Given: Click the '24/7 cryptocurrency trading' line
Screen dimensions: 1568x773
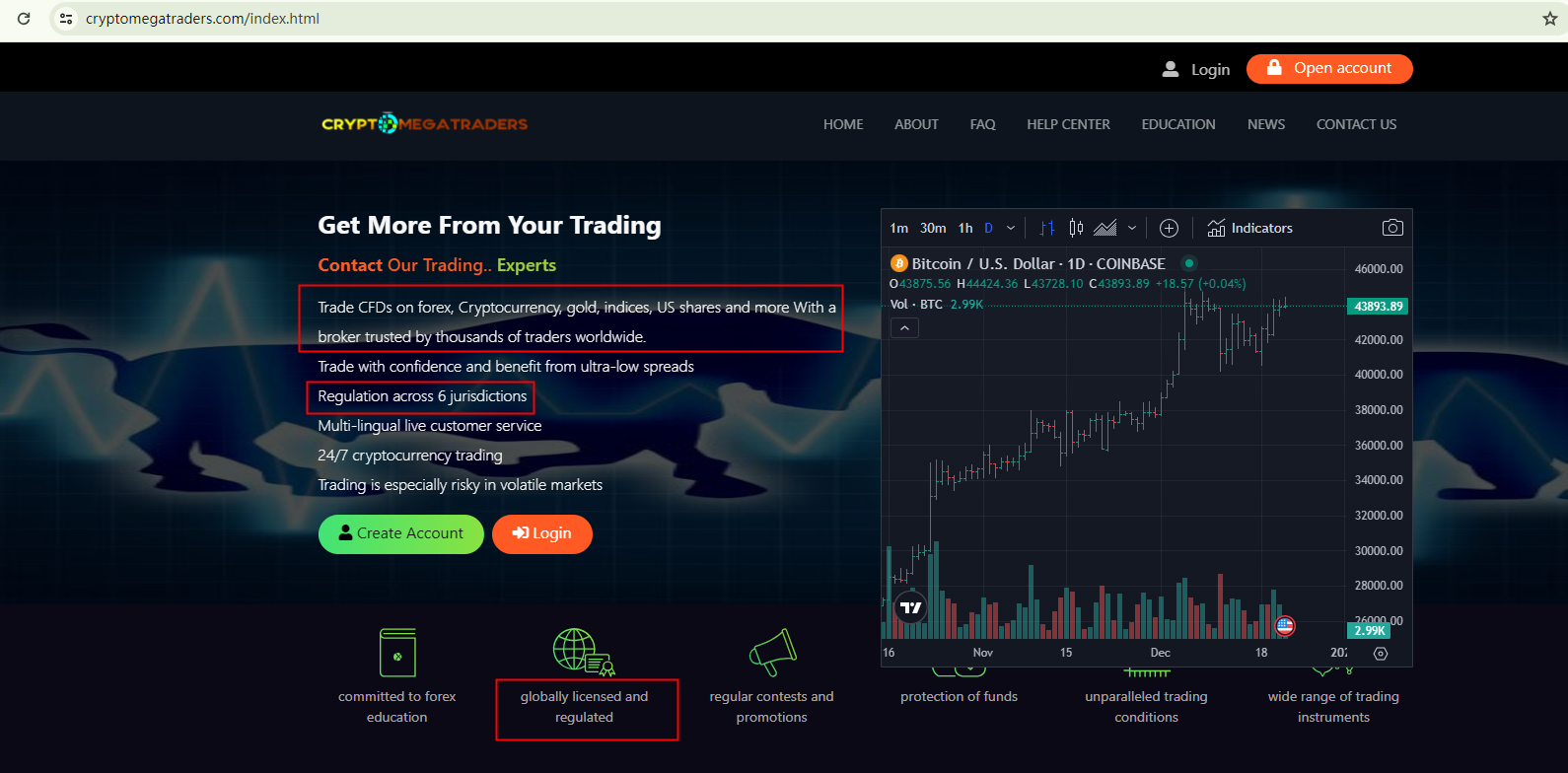Looking at the screenshot, I should (410, 455).
